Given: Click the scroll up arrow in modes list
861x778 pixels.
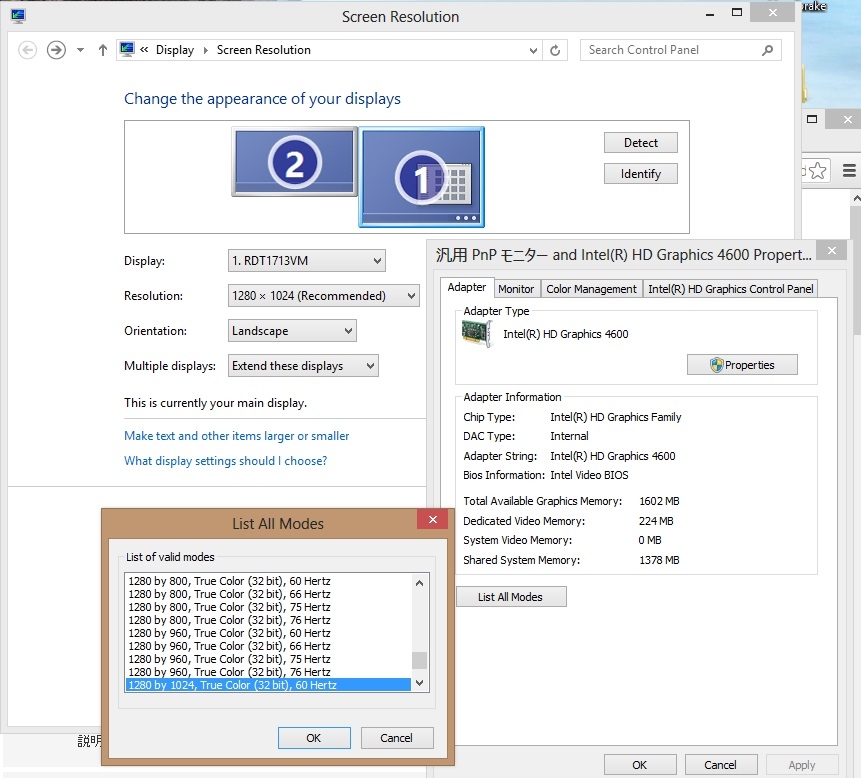Looking at the screenshot, I should (420, 583).
